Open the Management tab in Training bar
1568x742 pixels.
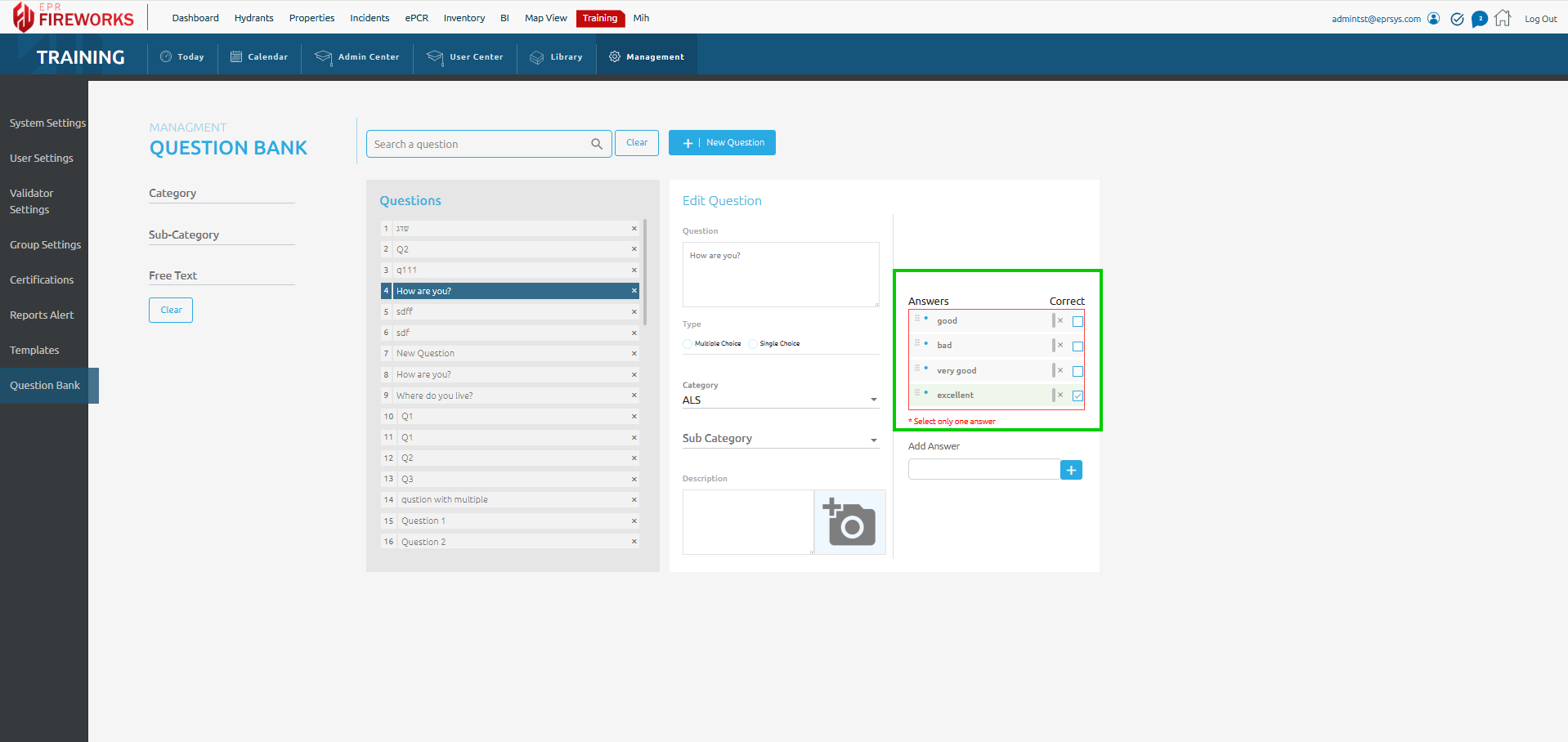(x=647, y=57)
